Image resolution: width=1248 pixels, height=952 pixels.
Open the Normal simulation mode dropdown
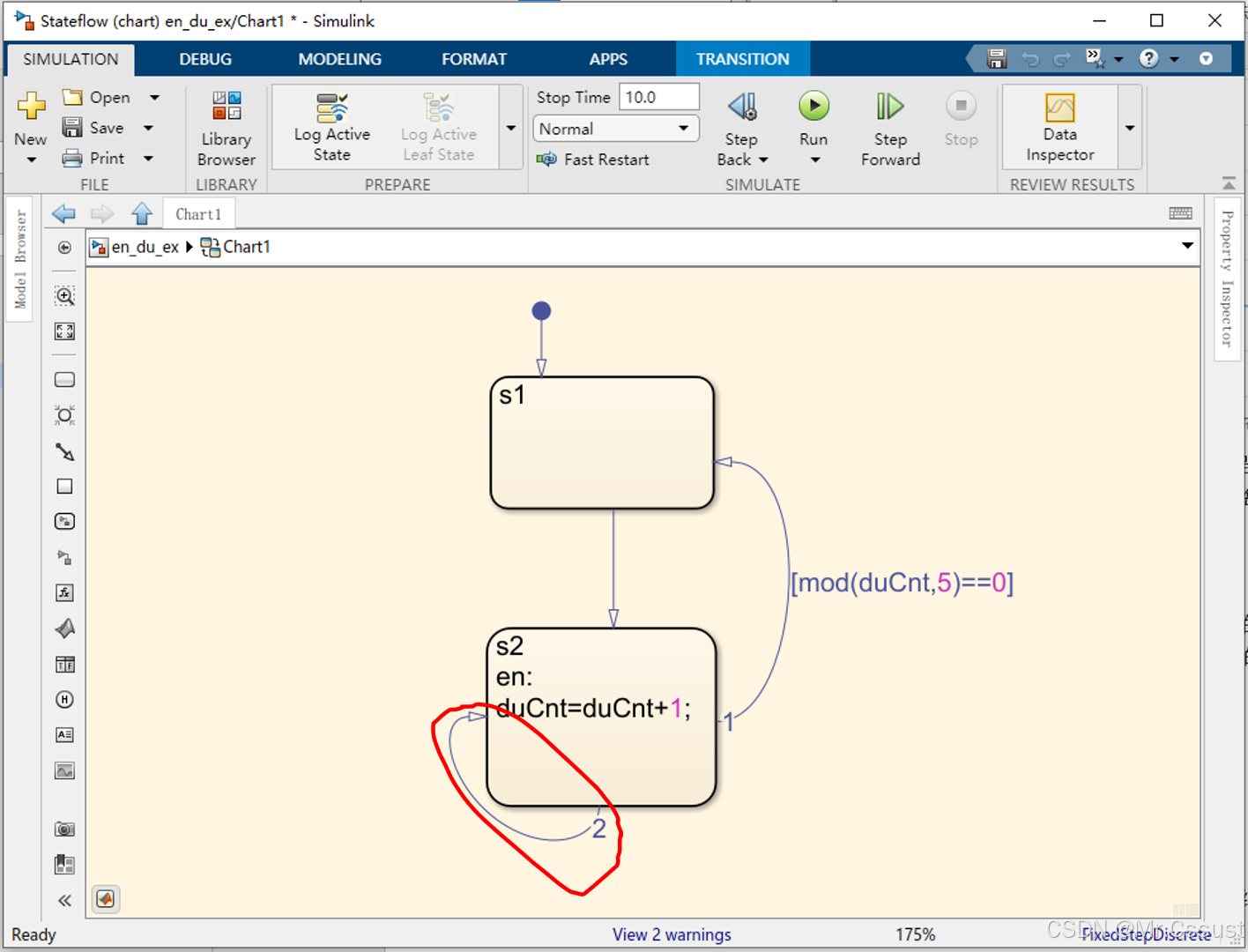[615, 129]
